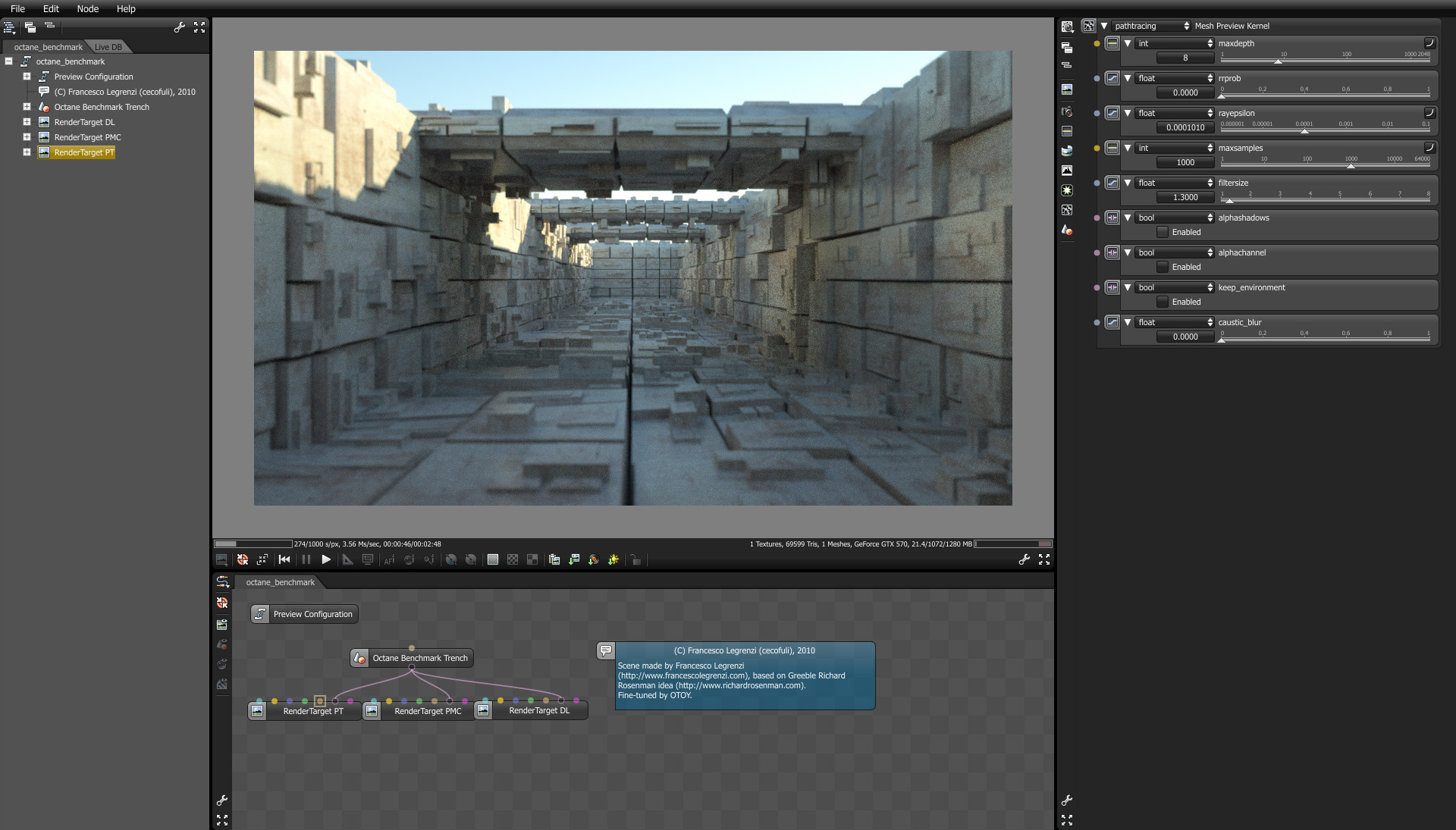
Task: Enable the alphachannel checkbox
Action: click(1162, 267)
